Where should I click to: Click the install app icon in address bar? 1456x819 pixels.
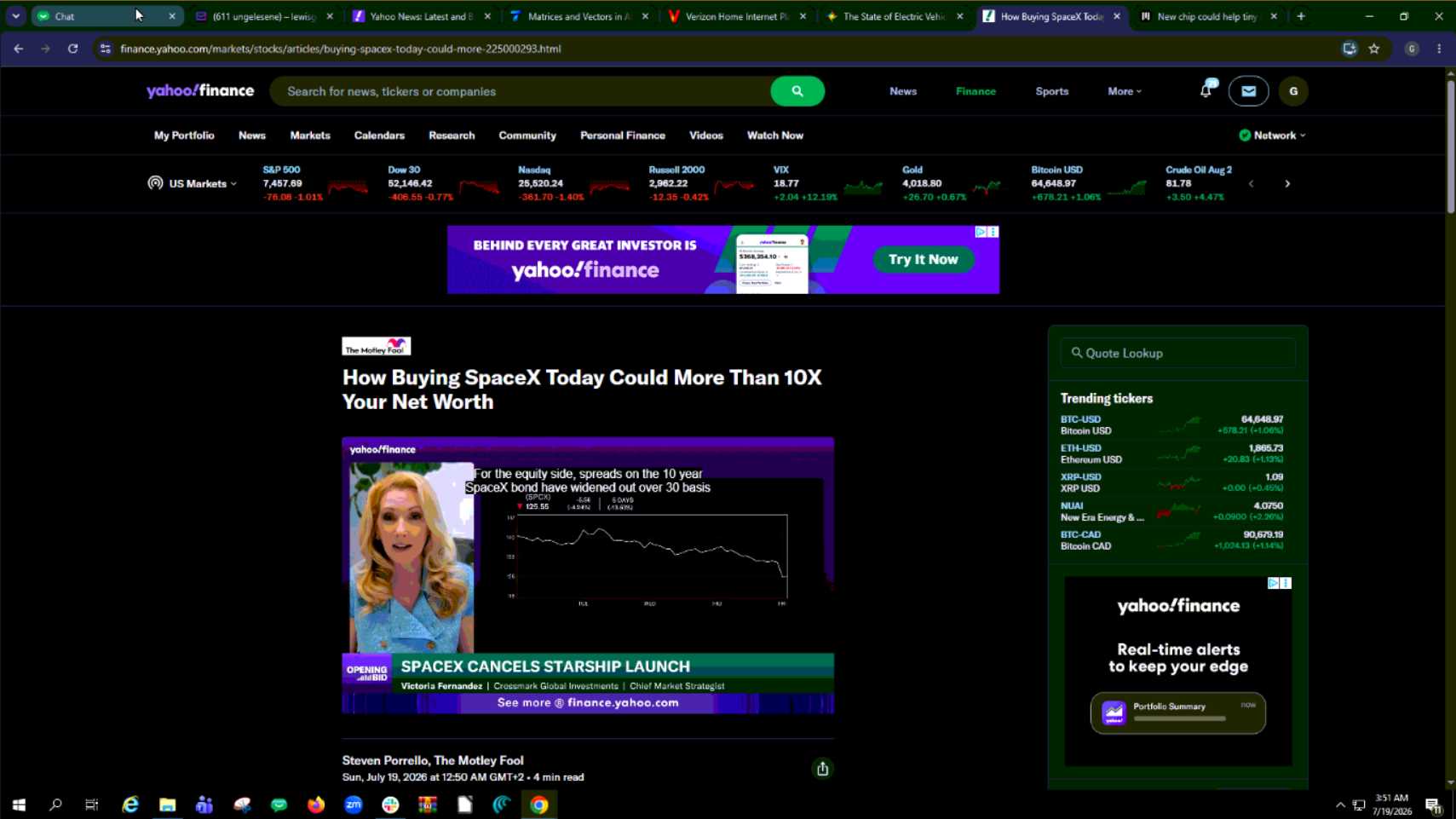(x=1350, y=49)
